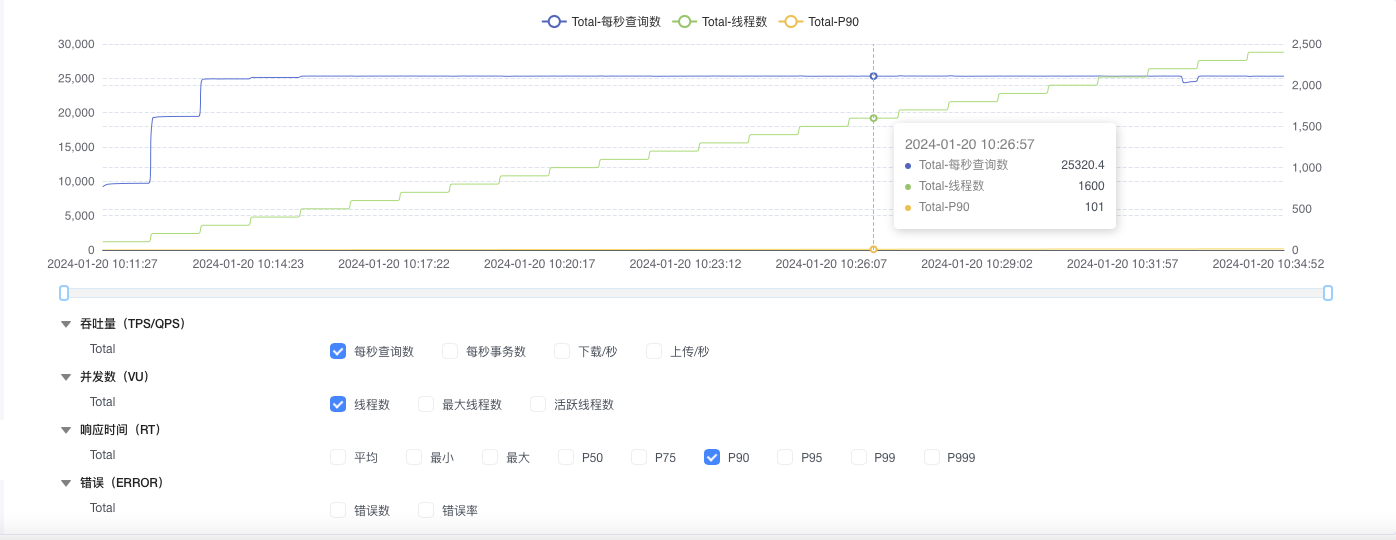Check the 平均 response time option

coord(338,457)
